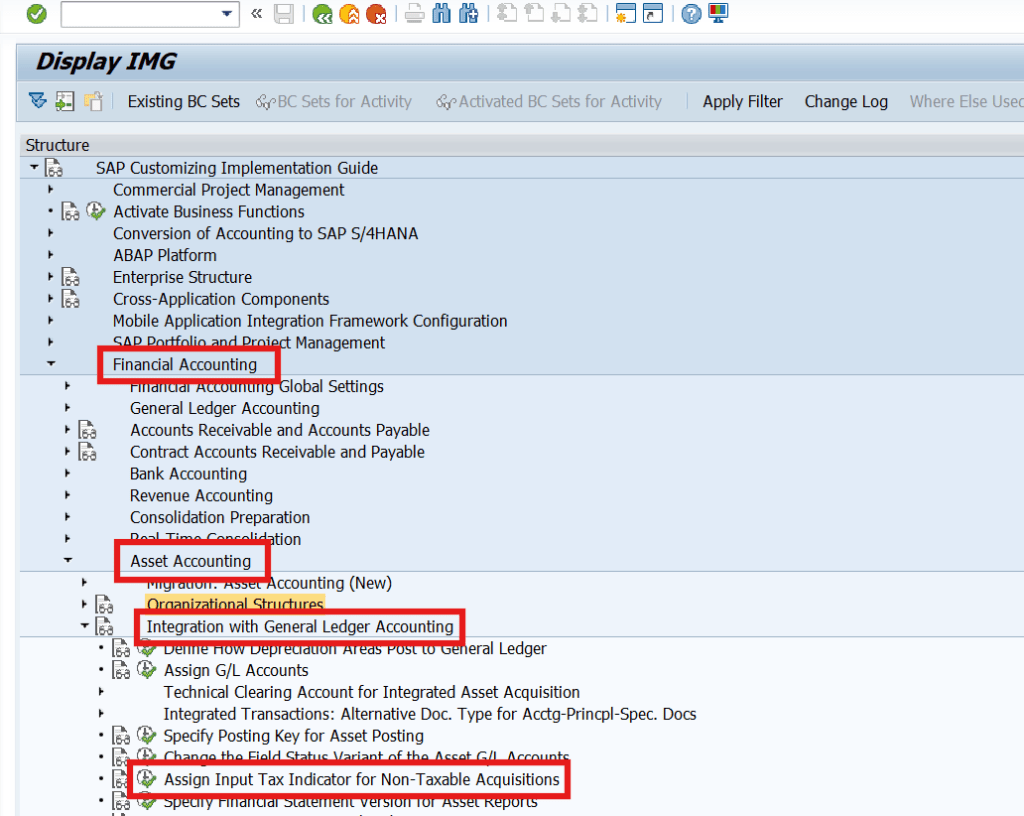
Task: Click the IMG activity icon beside Assign G/L Accounts
Action: (x=145, y=669)
